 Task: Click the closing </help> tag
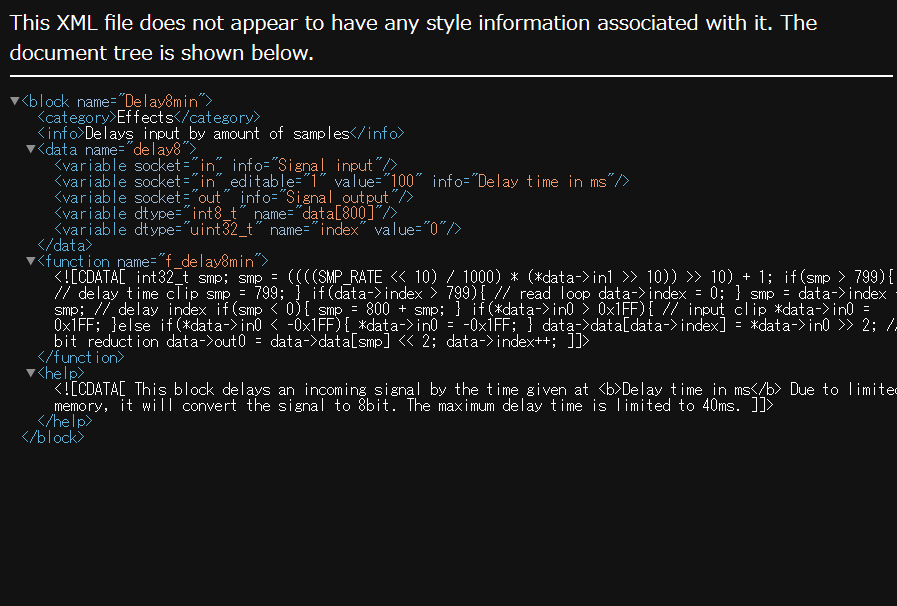tap(65, 422)
